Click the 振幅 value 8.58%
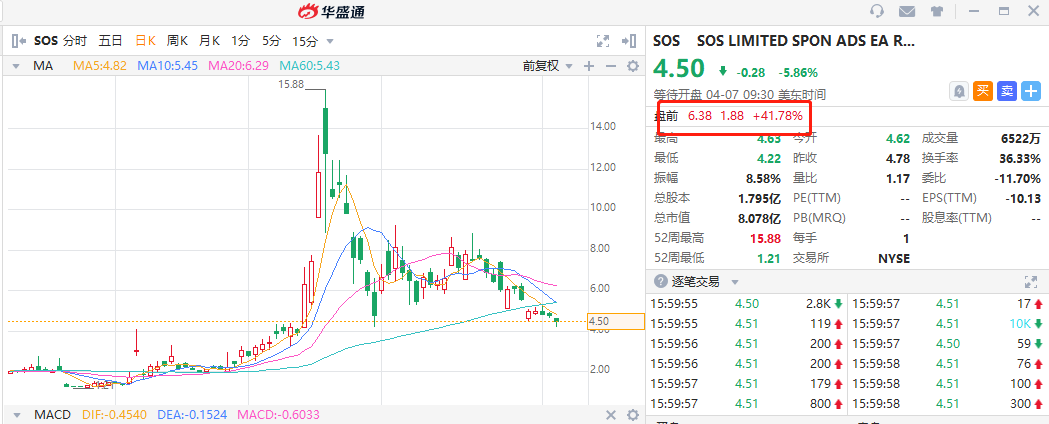The image size is (1049, 424). tap(765, 179)
